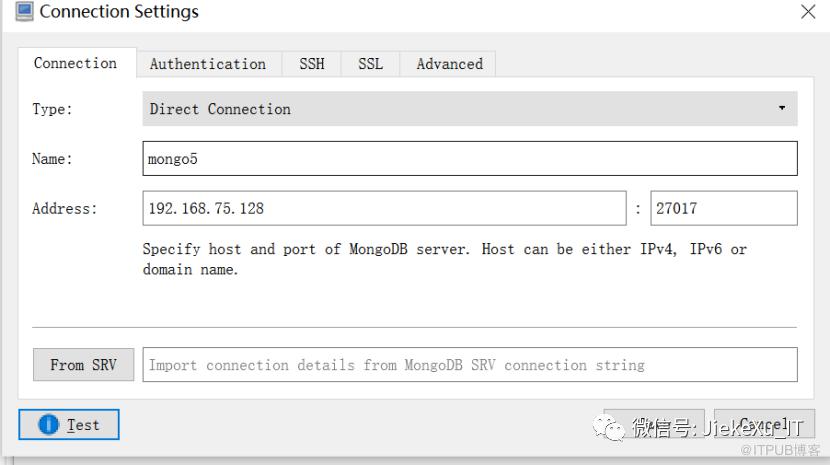The width and height of the screenshot is (830, 465).
Task: Focus the Name field containing mongo5
Action: [470, 158]
